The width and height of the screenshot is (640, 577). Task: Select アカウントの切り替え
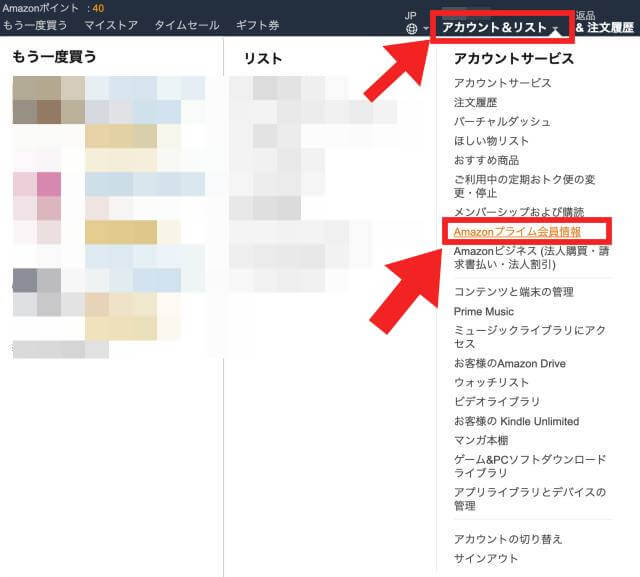(508, 539)
